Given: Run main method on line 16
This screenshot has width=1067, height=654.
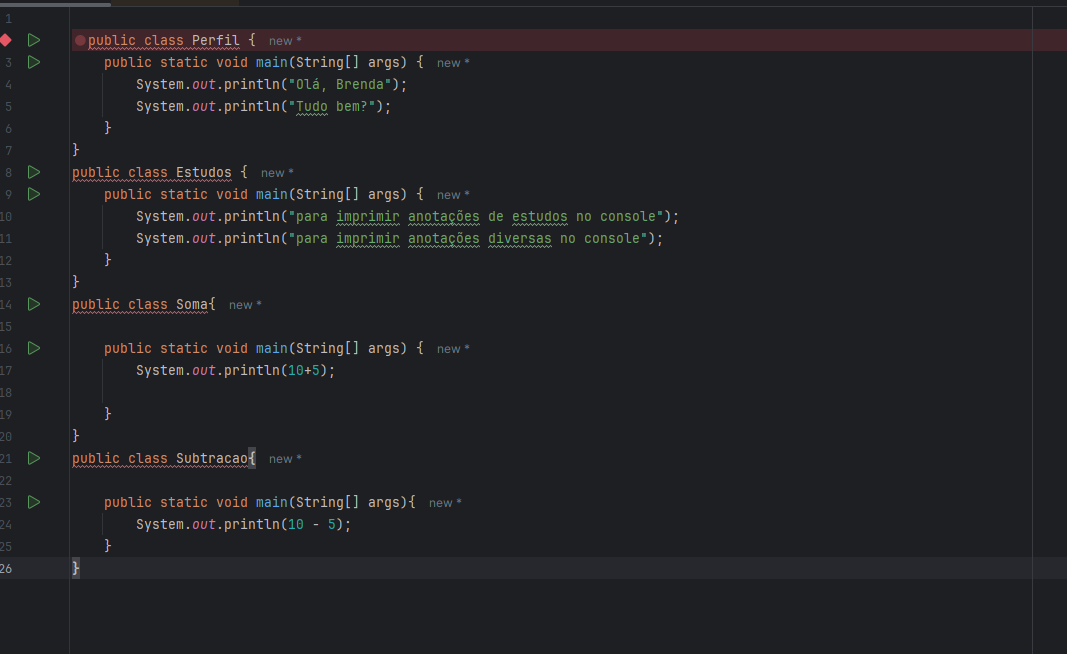Looking at the screenshot, I should 33,348.
